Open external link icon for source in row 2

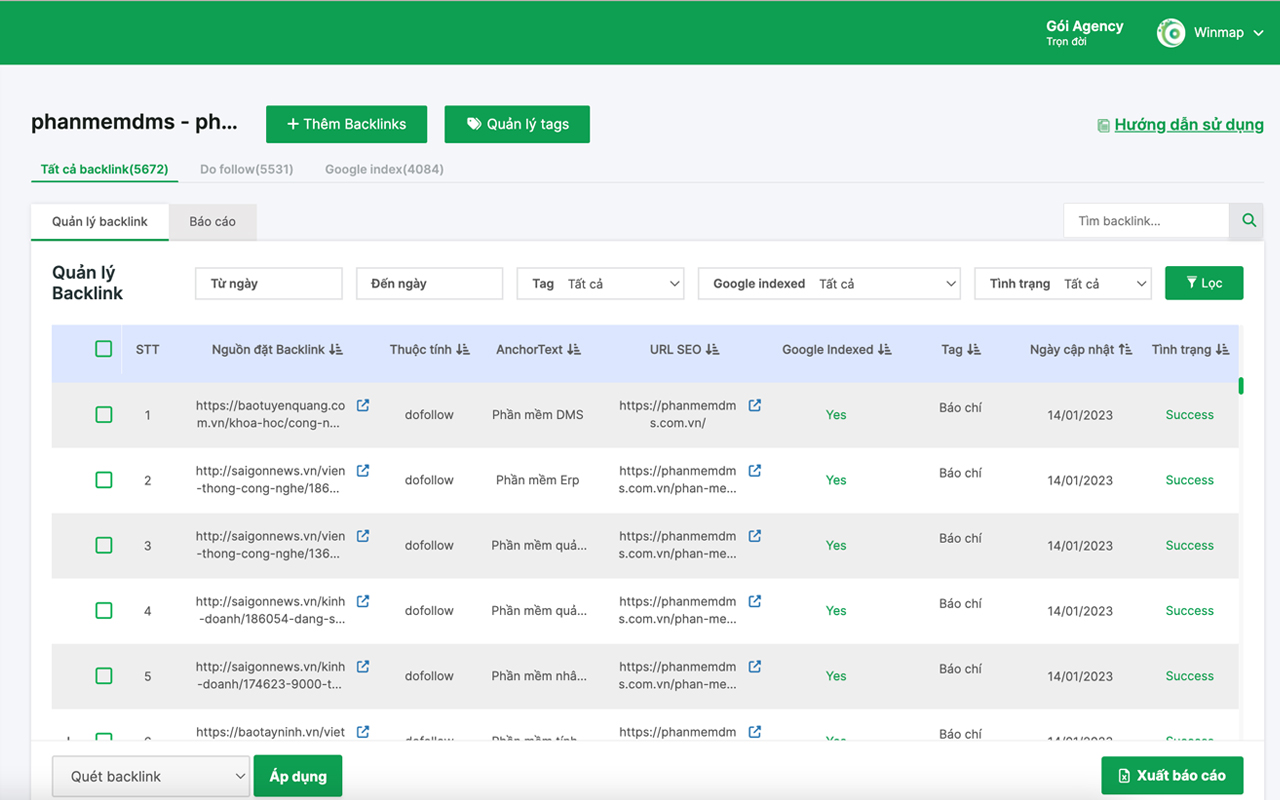[363, 470]
